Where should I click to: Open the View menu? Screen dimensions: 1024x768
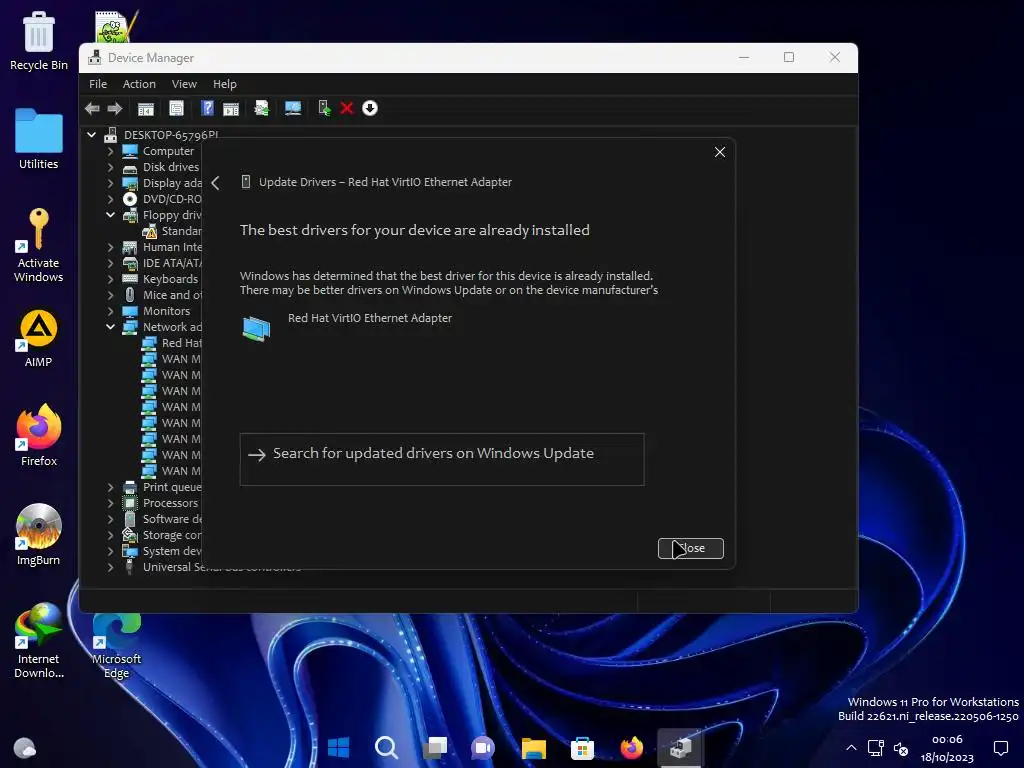pos(184,84)
